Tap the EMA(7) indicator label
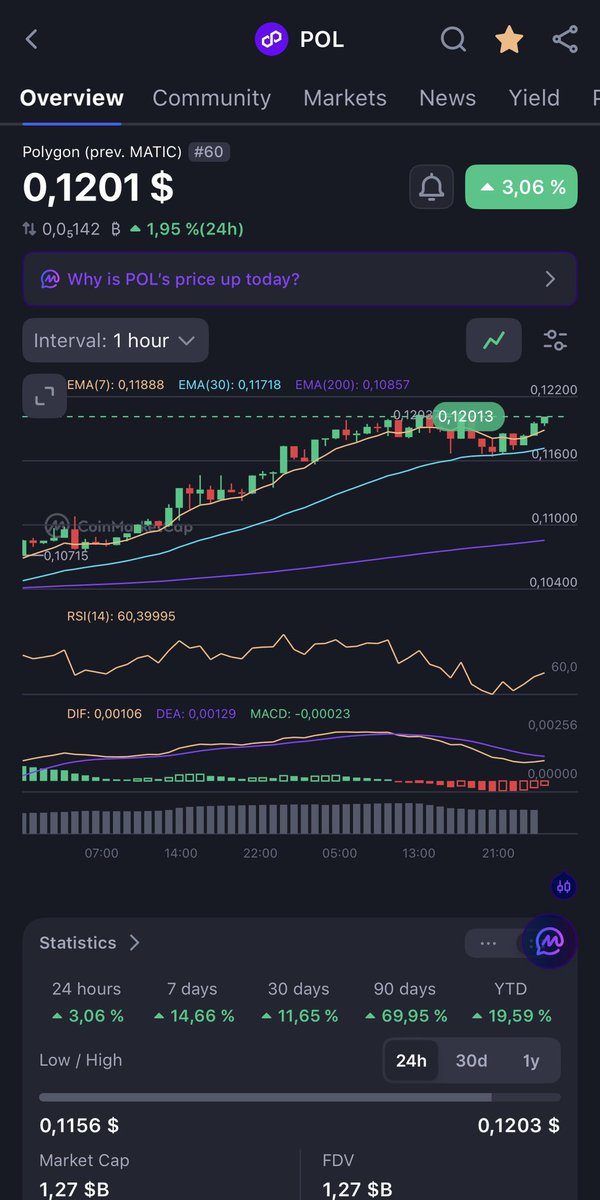Viewport: 600px width, 1200px height. [117, 384]
